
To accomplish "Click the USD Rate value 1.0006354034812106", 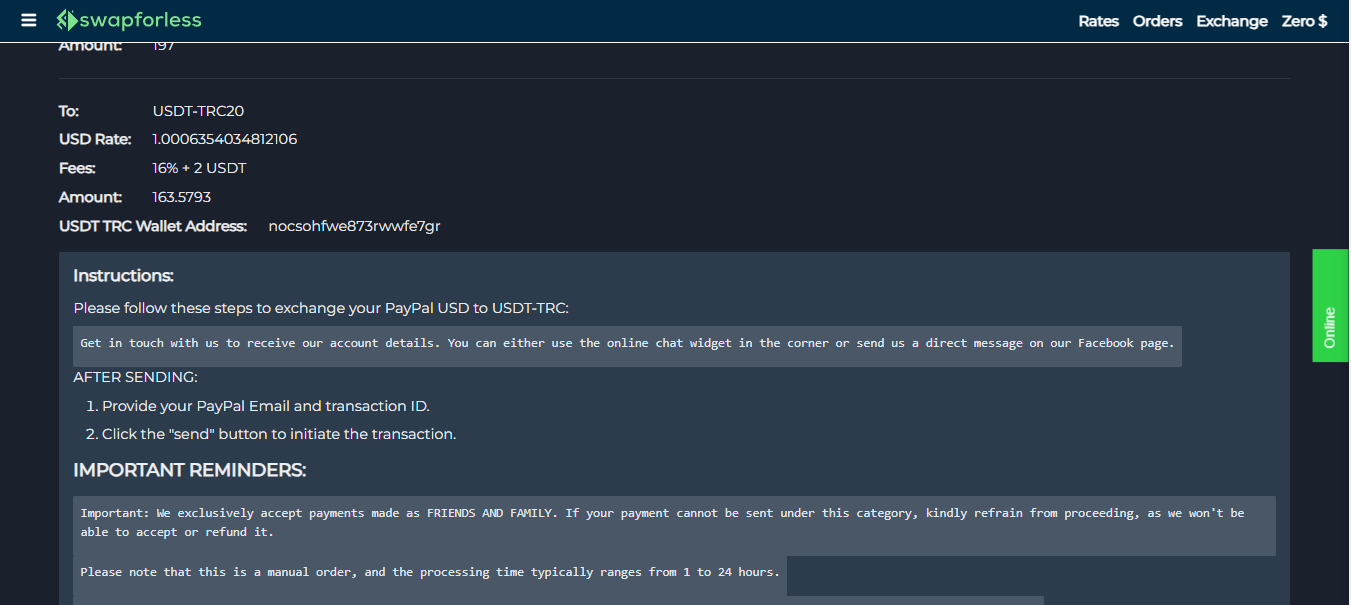I will tap(224, 139).
